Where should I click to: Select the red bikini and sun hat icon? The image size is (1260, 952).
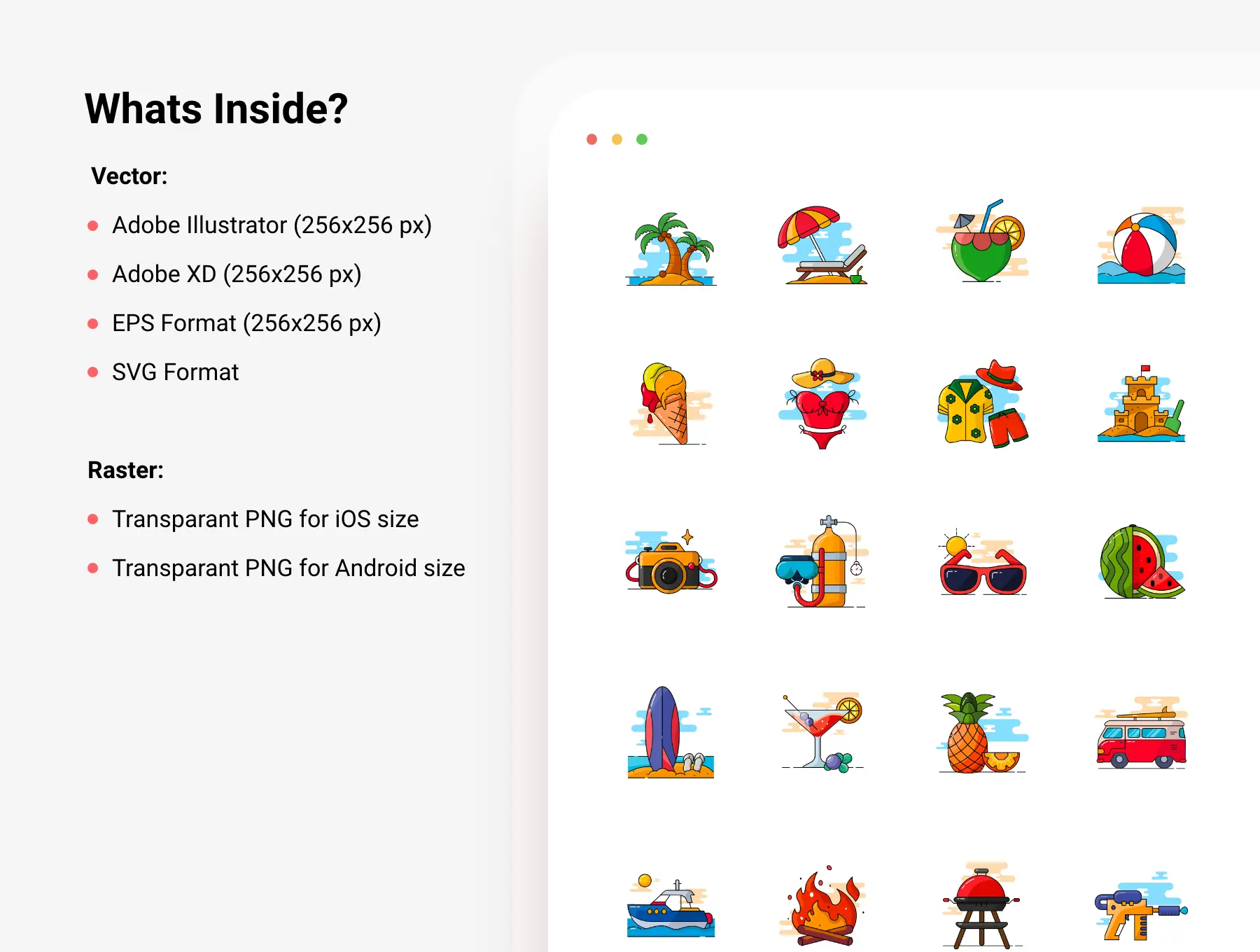tap(823, 404)
